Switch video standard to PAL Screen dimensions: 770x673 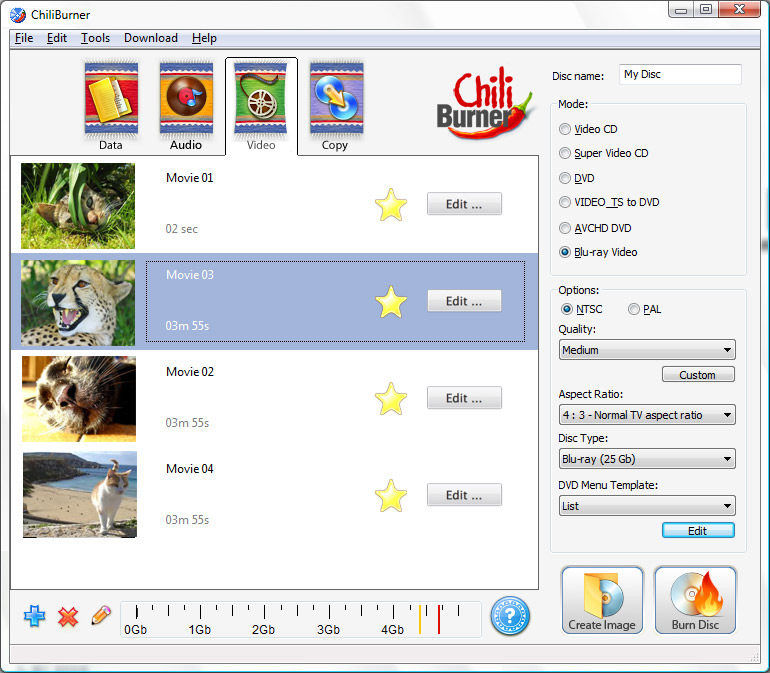[634, 310]
